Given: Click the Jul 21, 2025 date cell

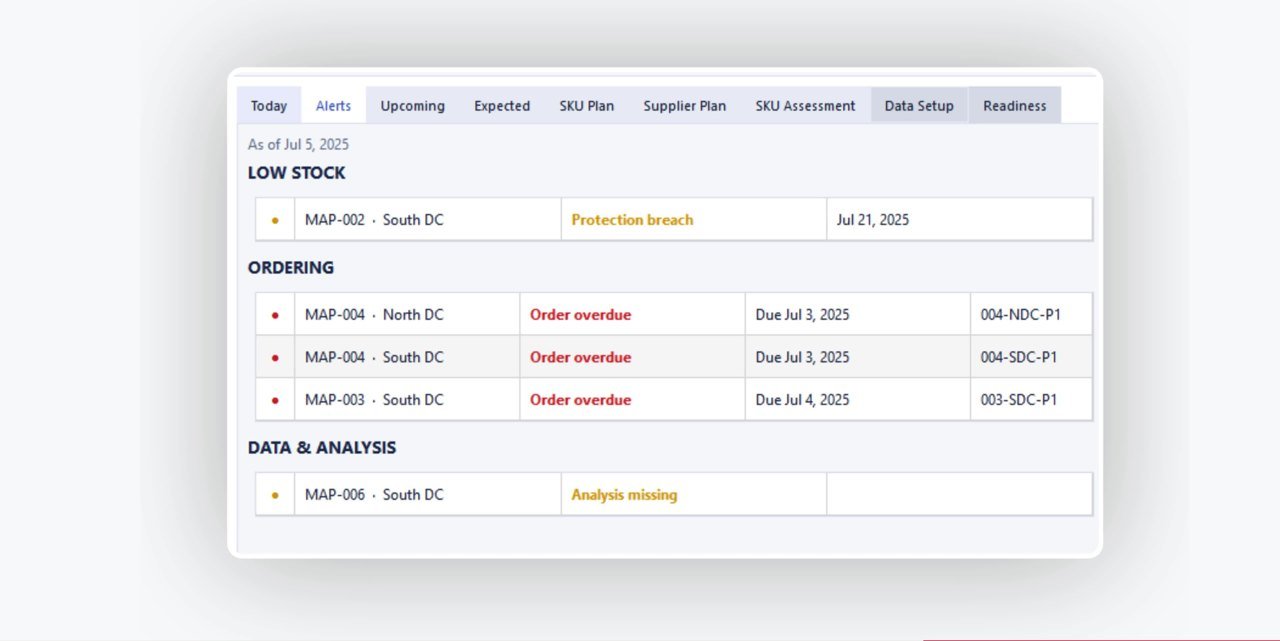Looking at the screenshot, I should (959, 219).
